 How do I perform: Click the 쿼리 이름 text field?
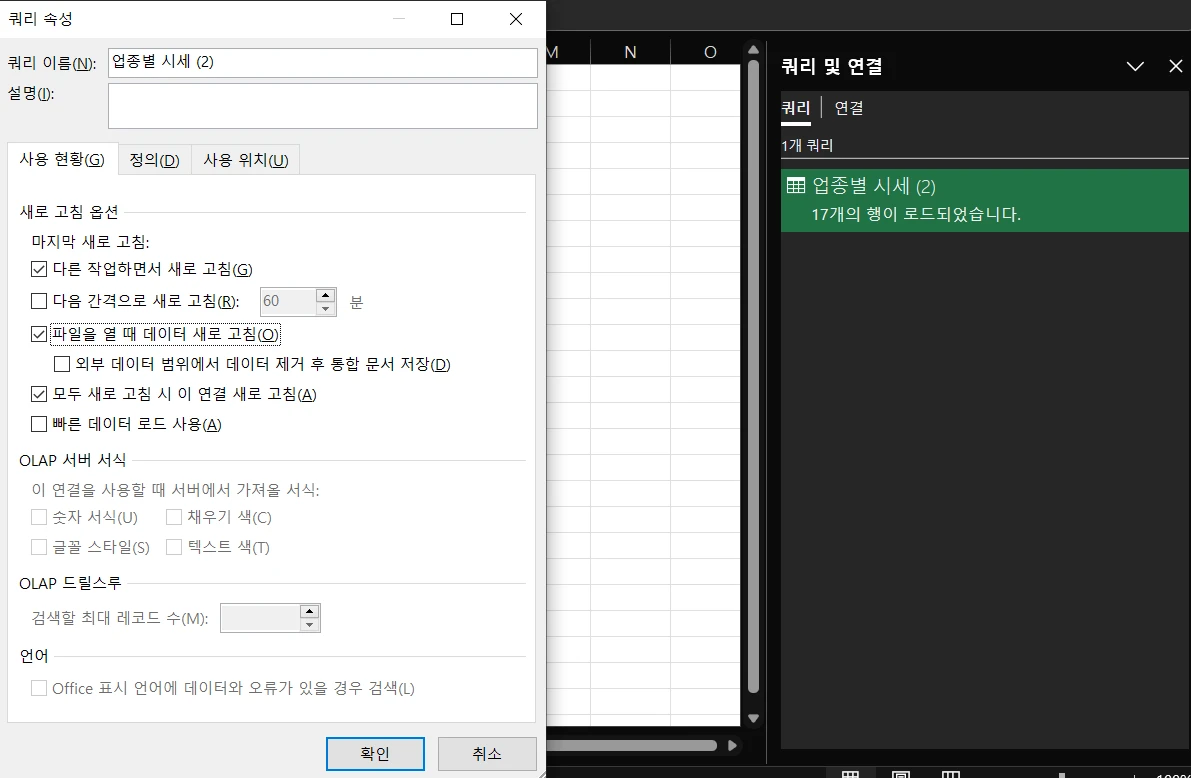point(322,62)
